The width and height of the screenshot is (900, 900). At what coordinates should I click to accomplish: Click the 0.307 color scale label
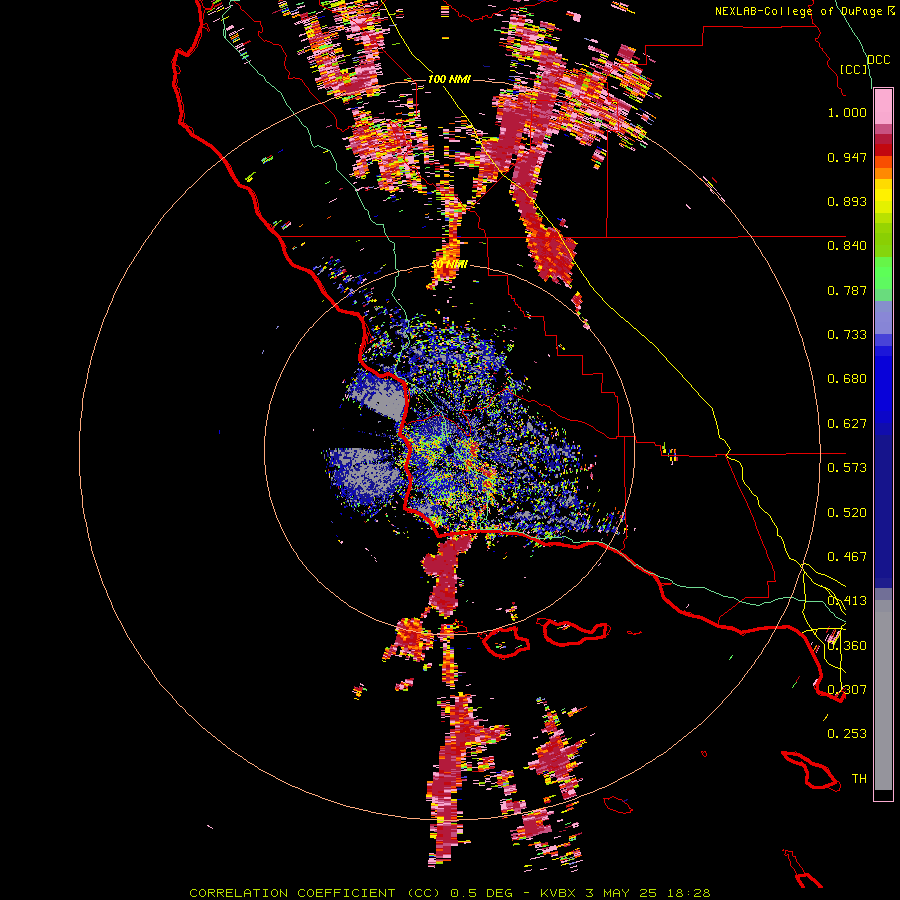point(847,690)
